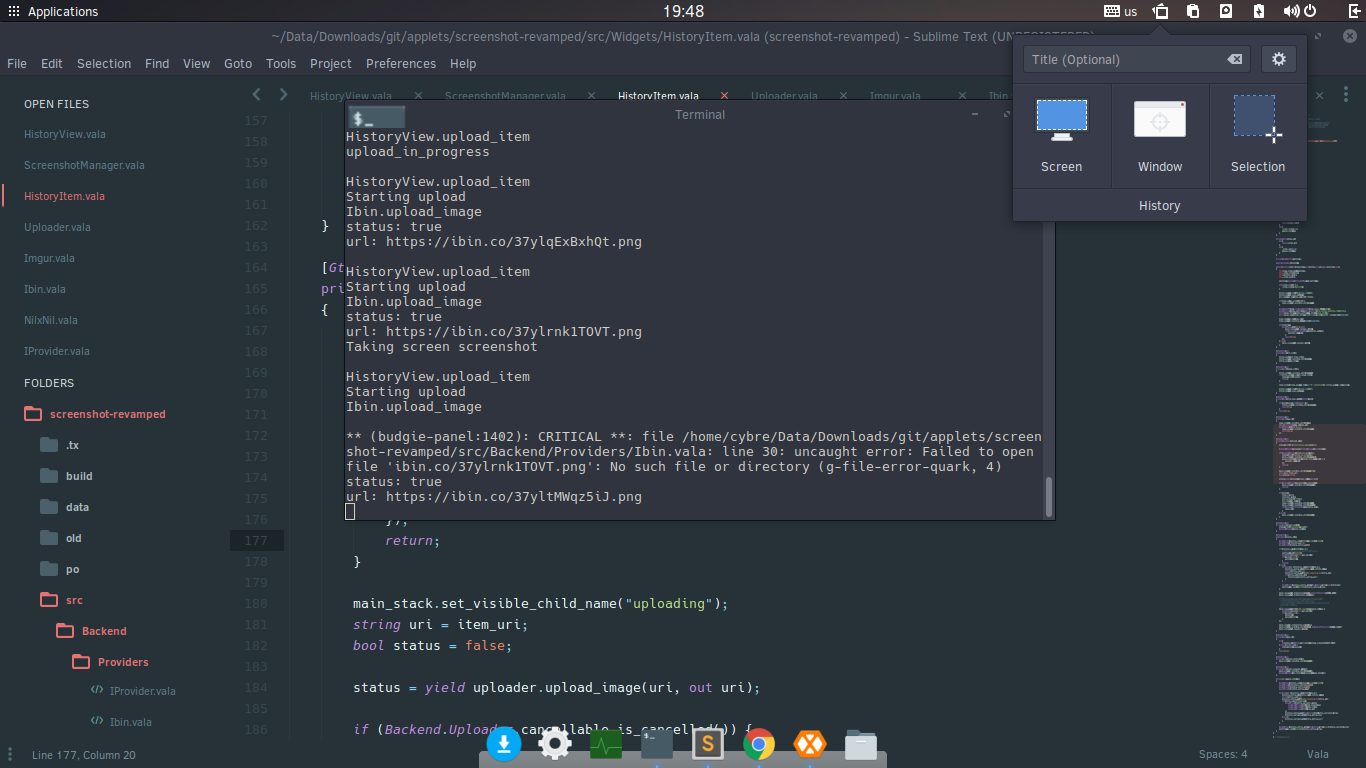Change syntax via Vala status label
1366x768 pixels.
click(x=1317, y=754)
